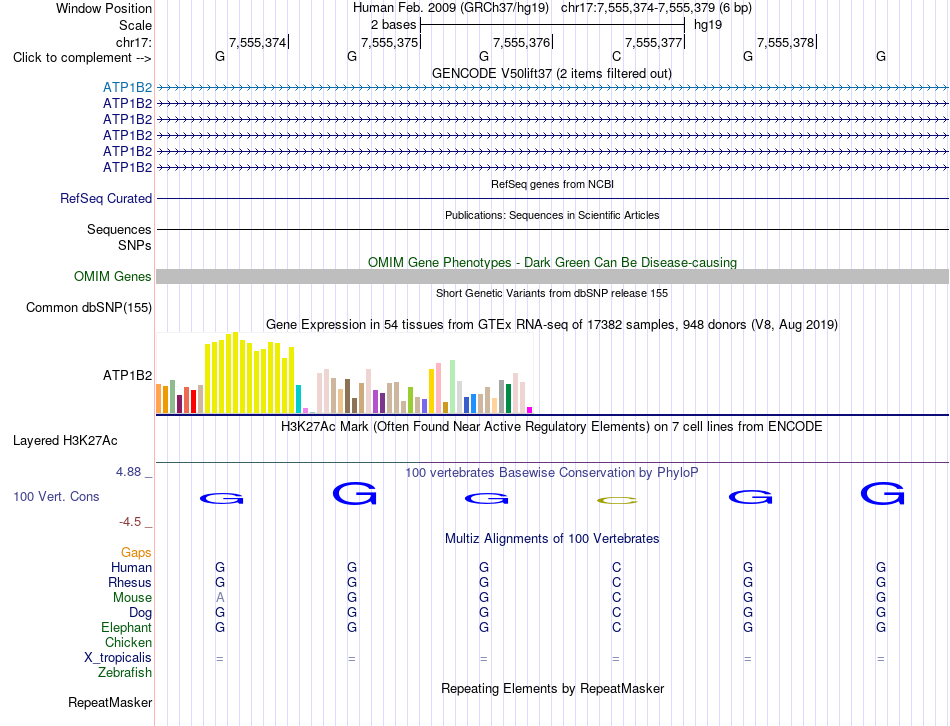Click 'Repeating Elements by RepeatMasker' title
950x726 pixels.
553,688
